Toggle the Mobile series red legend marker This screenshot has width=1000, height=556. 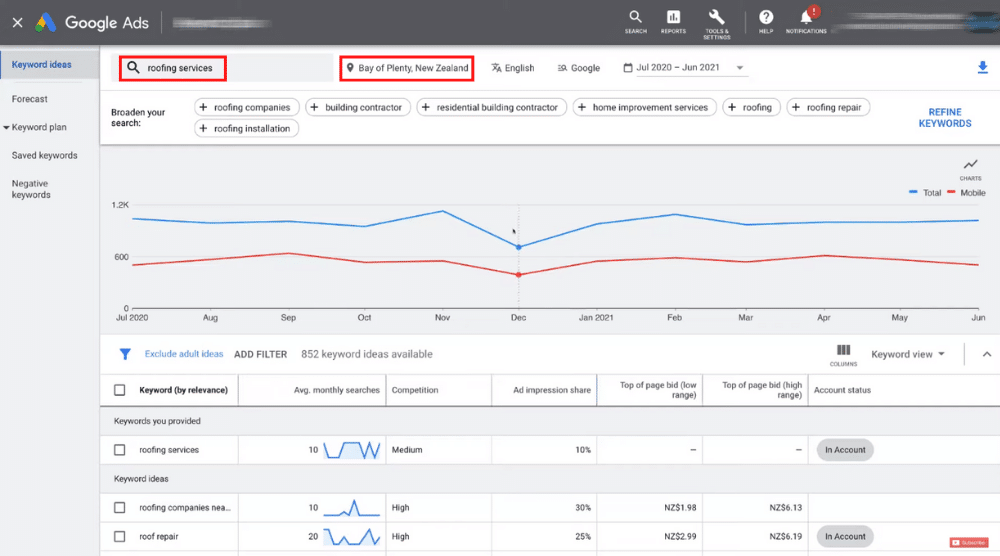[952, 192]
